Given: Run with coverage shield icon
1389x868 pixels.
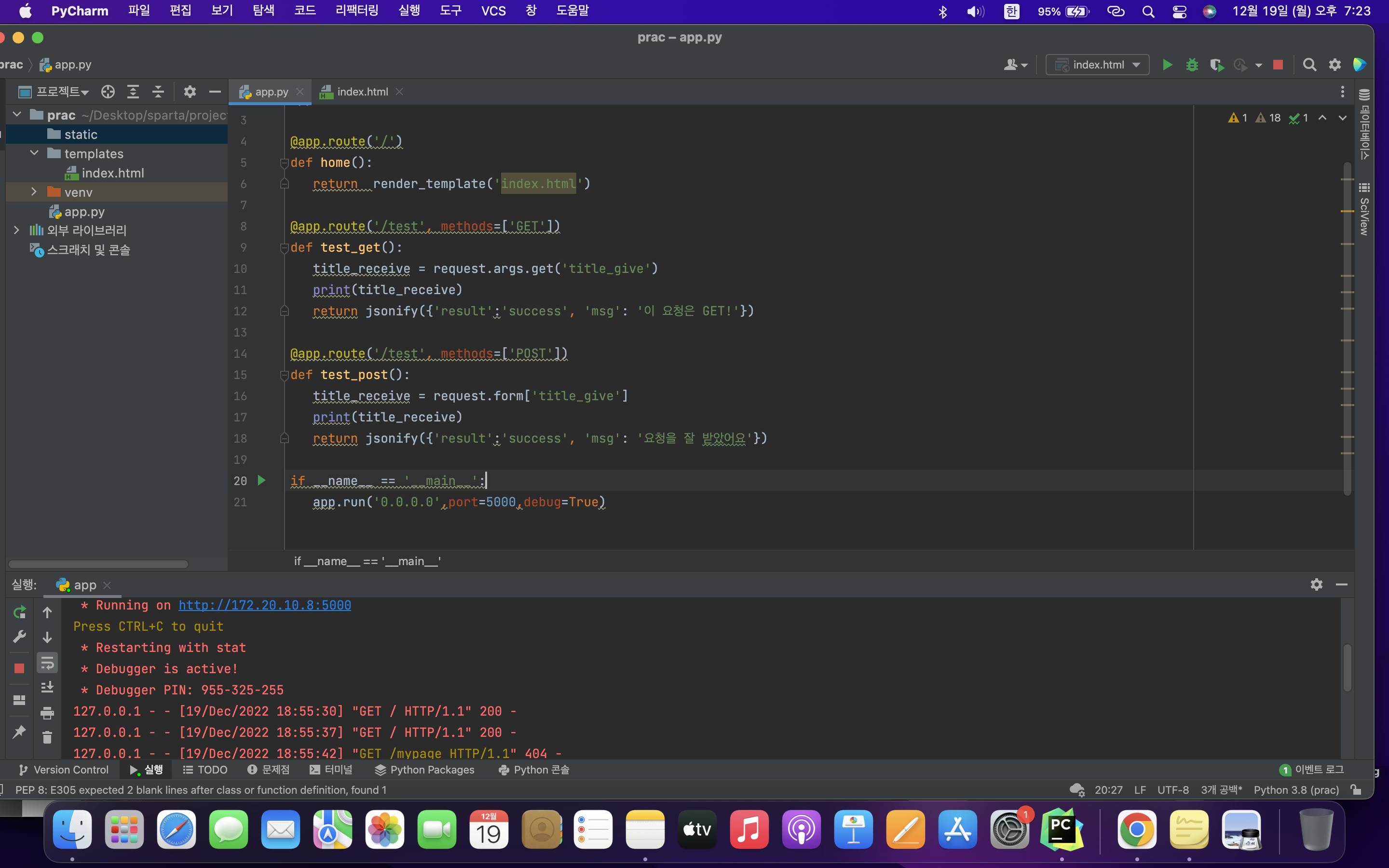Looking at the screenshot, I should (1216, 65).
